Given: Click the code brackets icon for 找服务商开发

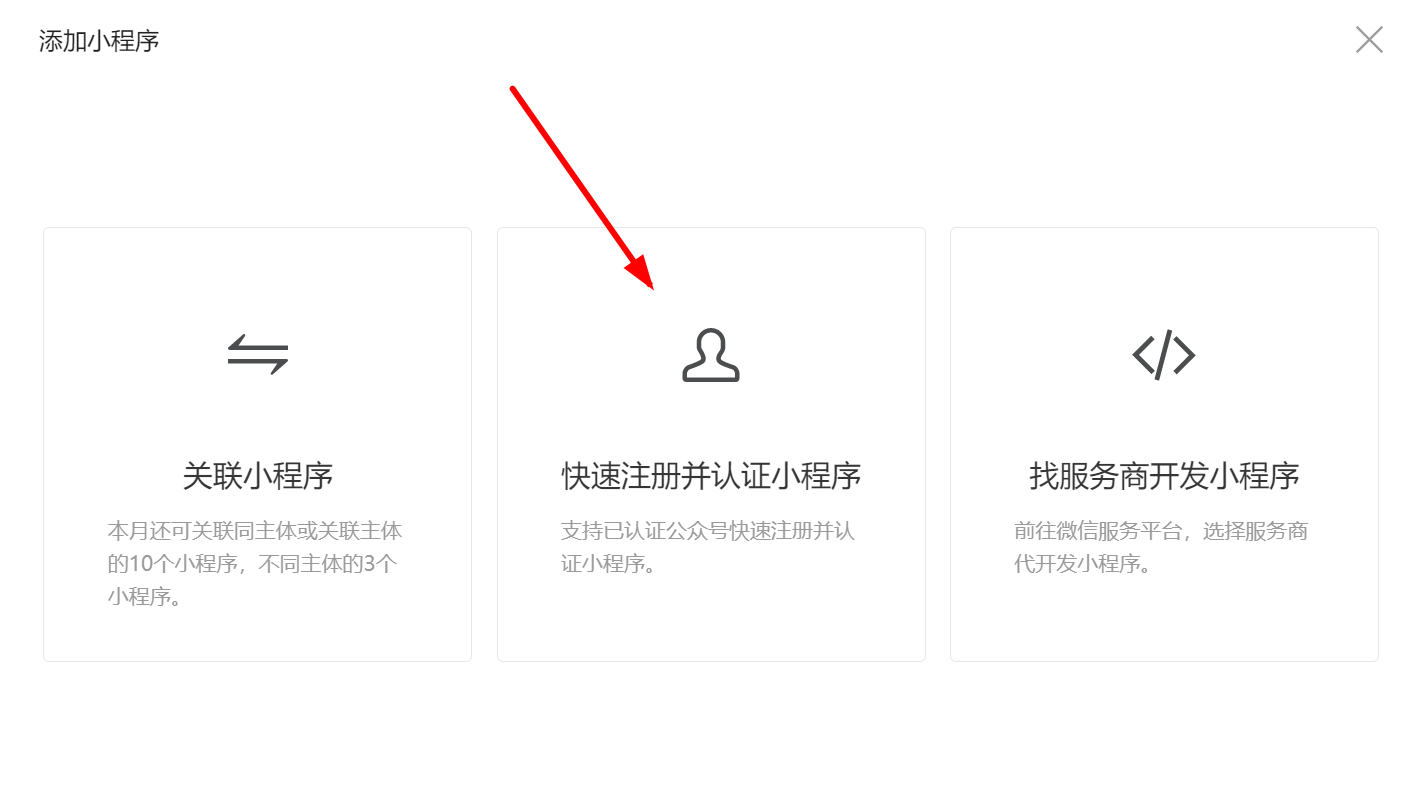Looking at the screenshot, I should [x=1164, y=355].
